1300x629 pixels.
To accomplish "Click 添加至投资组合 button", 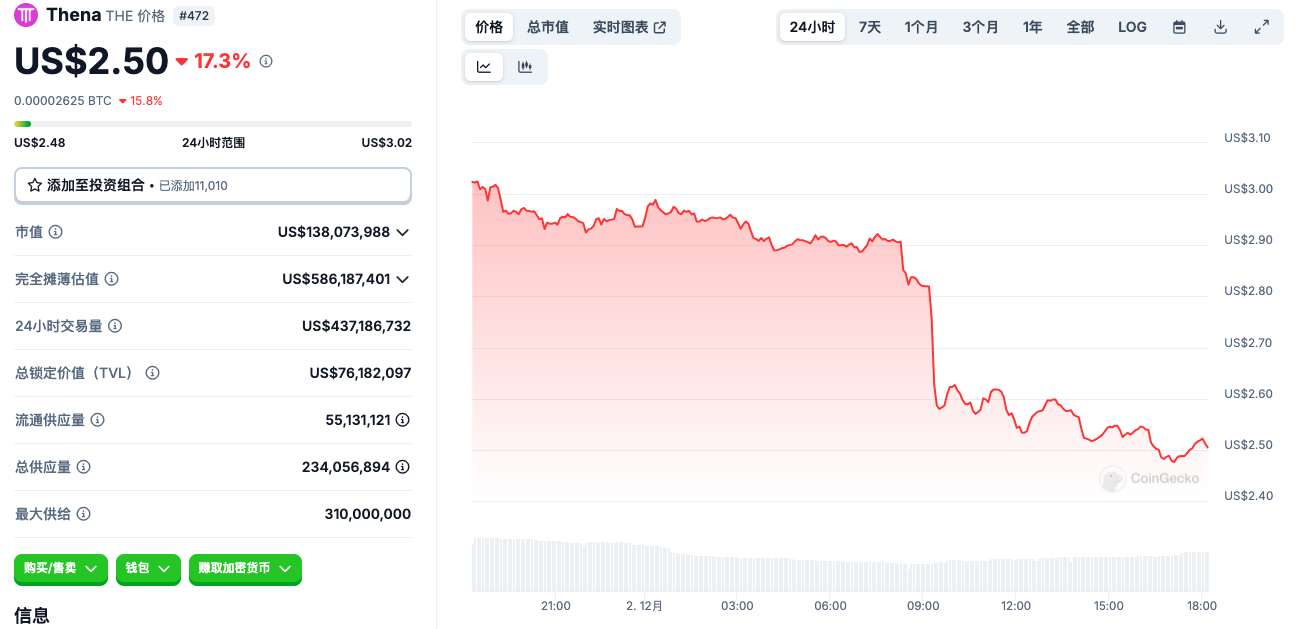I will pos(213,185).
